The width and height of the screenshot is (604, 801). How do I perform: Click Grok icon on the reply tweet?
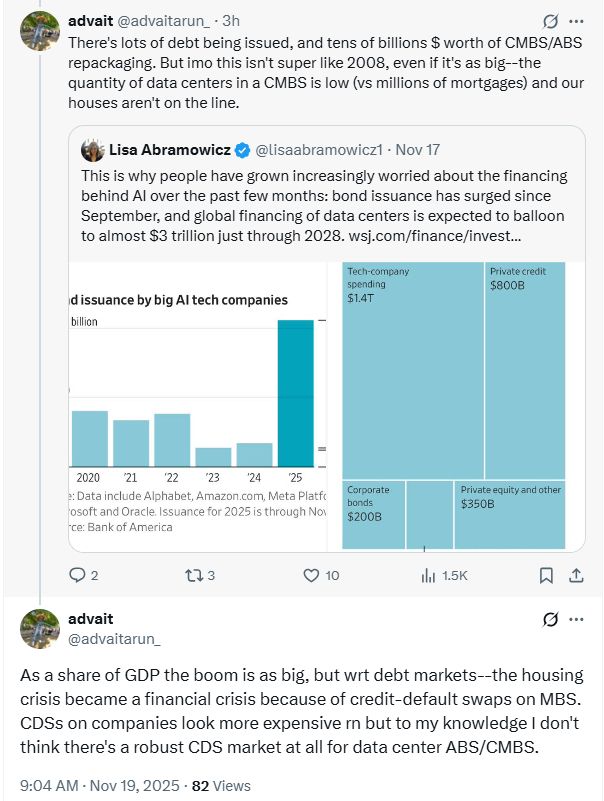click(548, 620)
